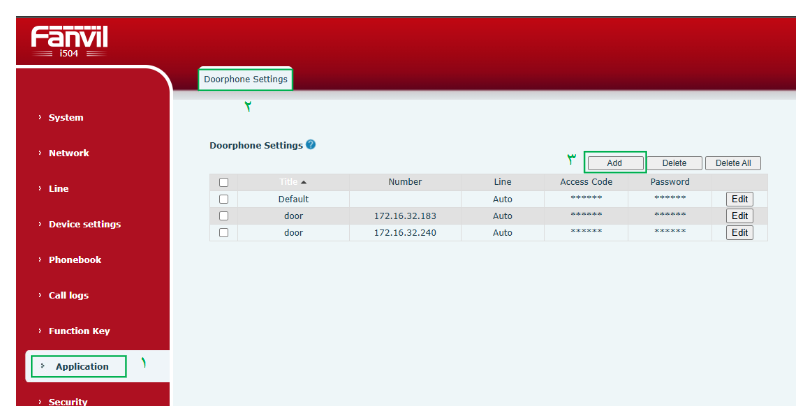Expand the Network menu
Image resolution: width=802 pixels, height=411 pixels.
click(69, 153)
